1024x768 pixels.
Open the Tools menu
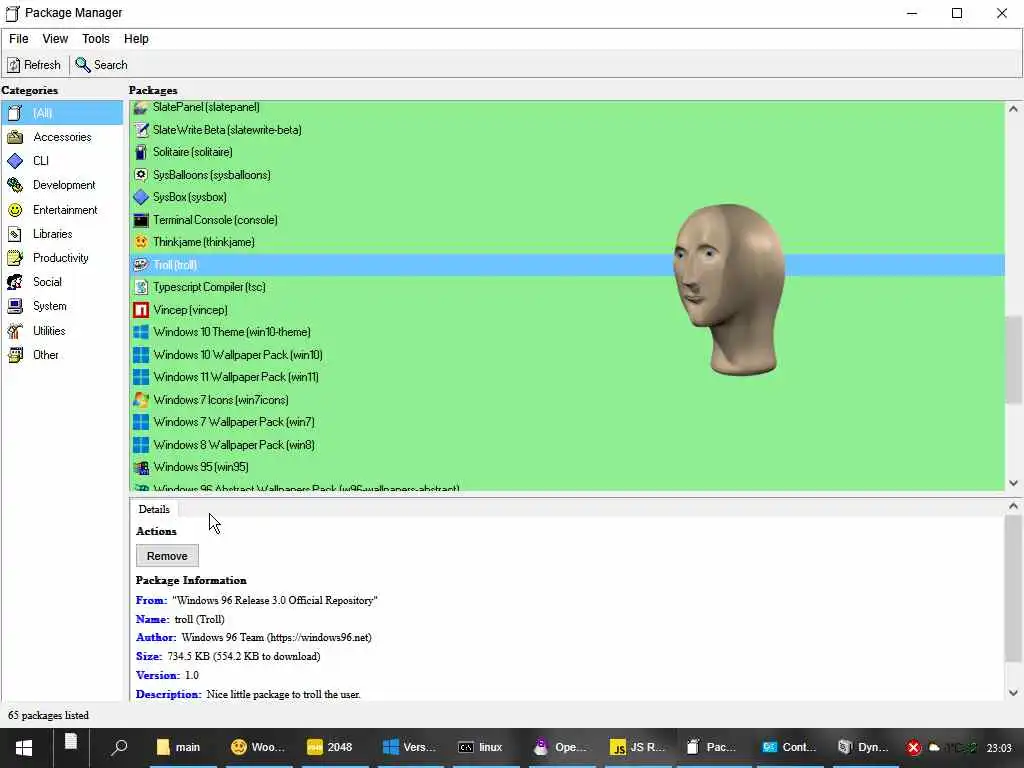(x=96, y=39)
